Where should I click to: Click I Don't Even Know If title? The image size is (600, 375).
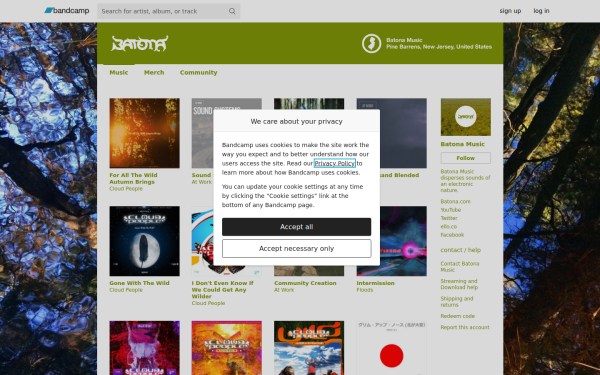coord(222,290)
